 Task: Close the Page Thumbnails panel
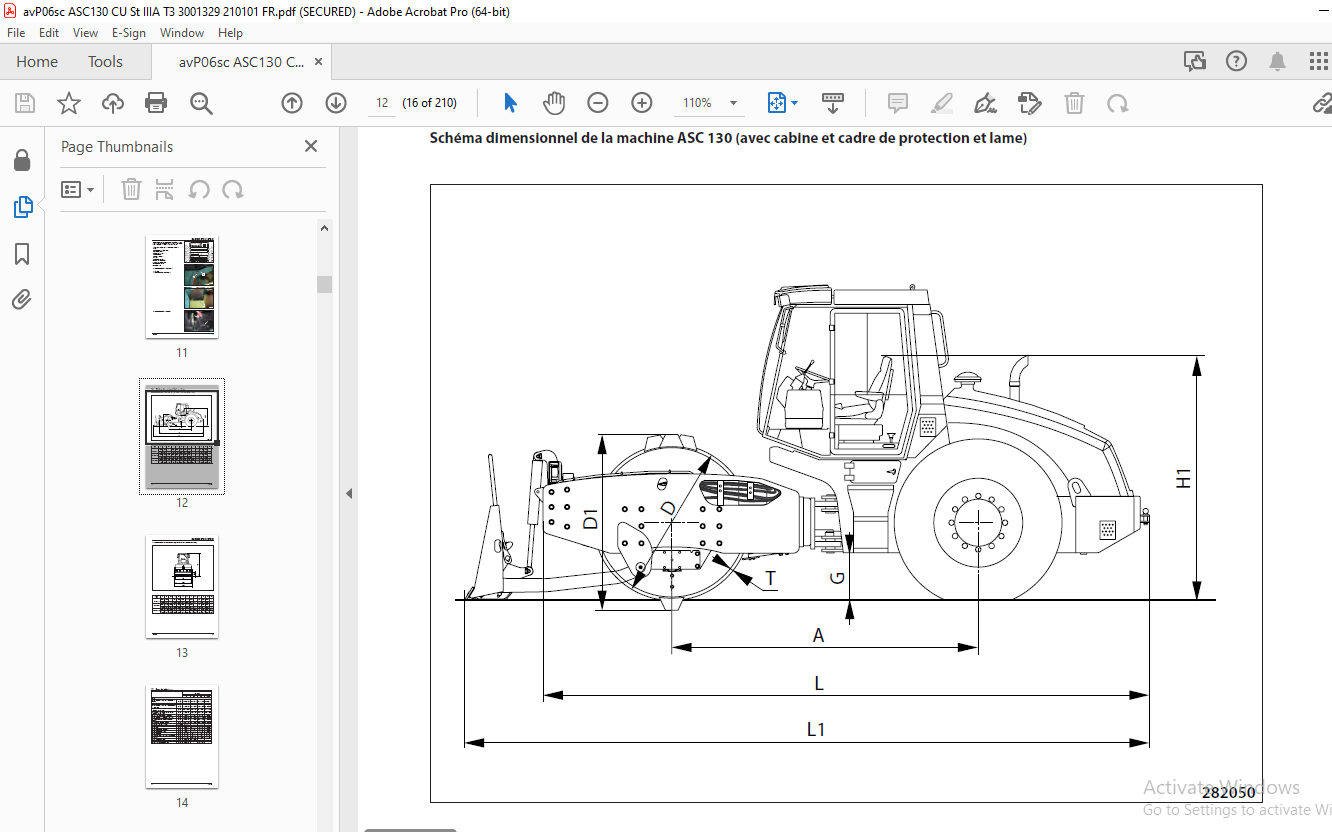click(x=311, y=146)
